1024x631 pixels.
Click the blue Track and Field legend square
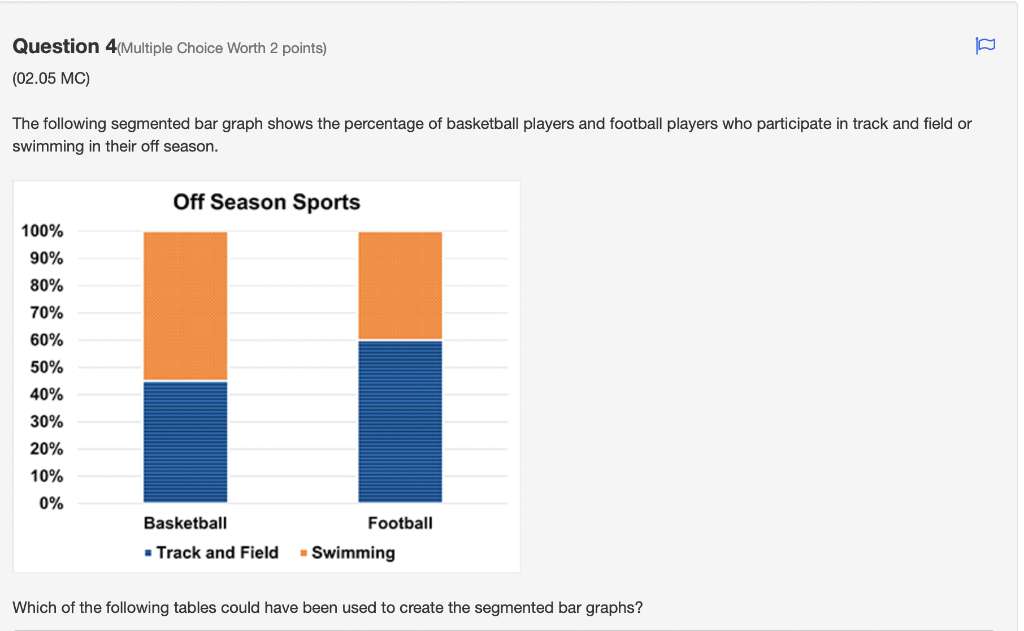coord(148,553)
